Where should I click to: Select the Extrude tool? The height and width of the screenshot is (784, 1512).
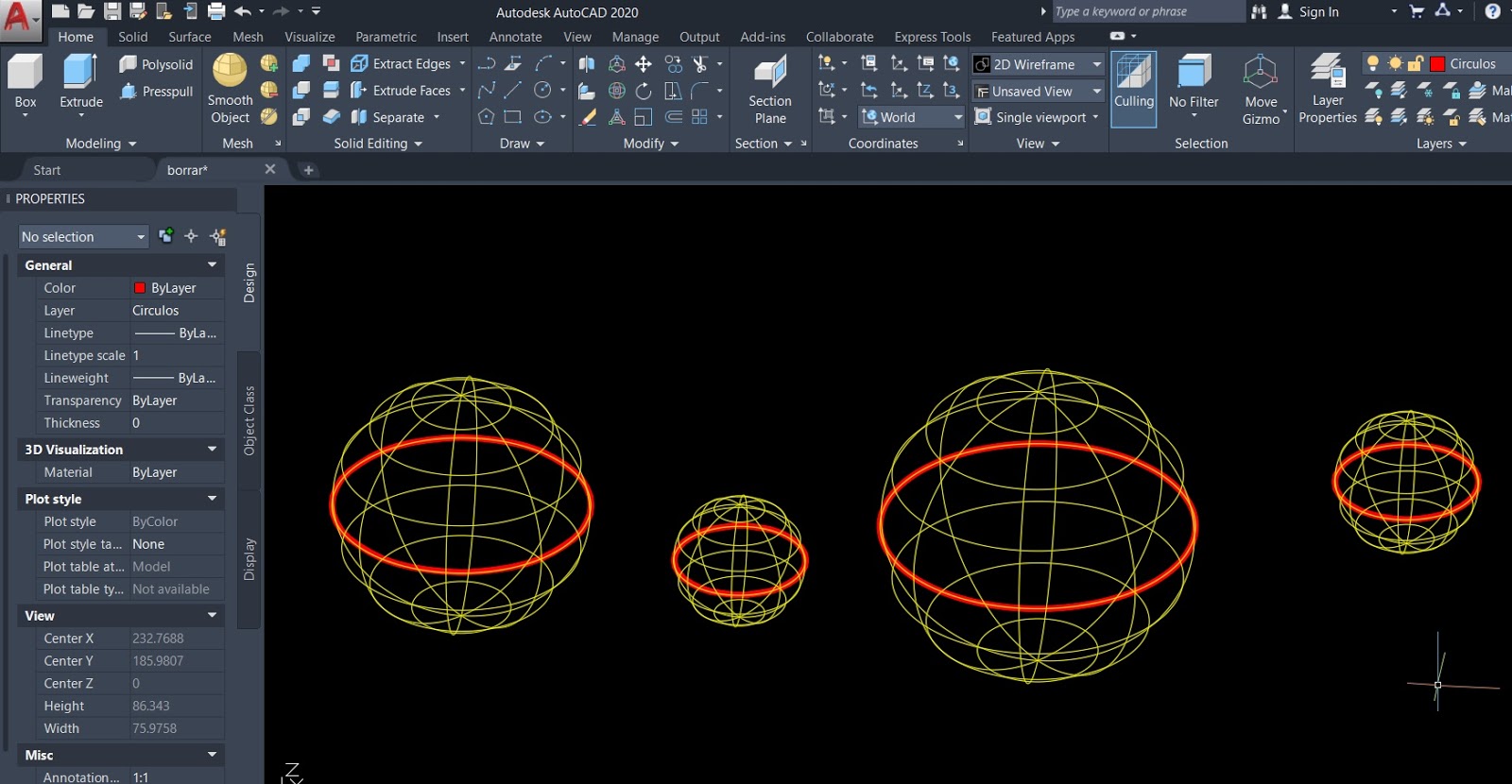point(81,83)
